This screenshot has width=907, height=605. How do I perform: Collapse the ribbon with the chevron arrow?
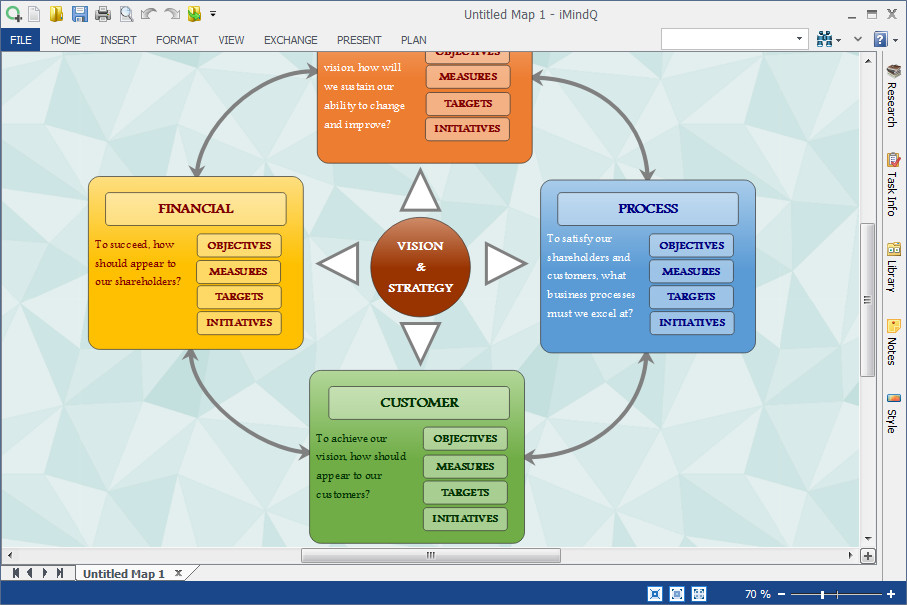pyautogui.click(x=858, y=39)
